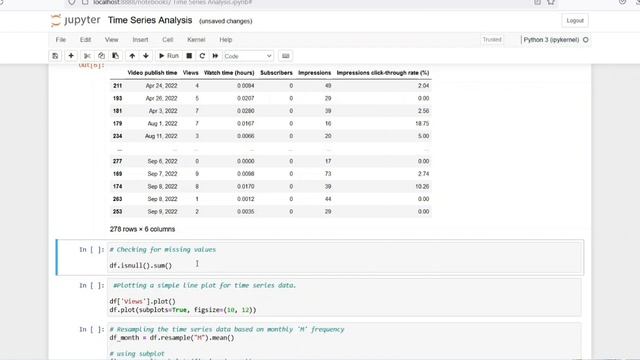The height and width of the screenshot is (360, 640).
Task: Click inside the df['Views'].plot() code cell
Action: click(344, 298)
